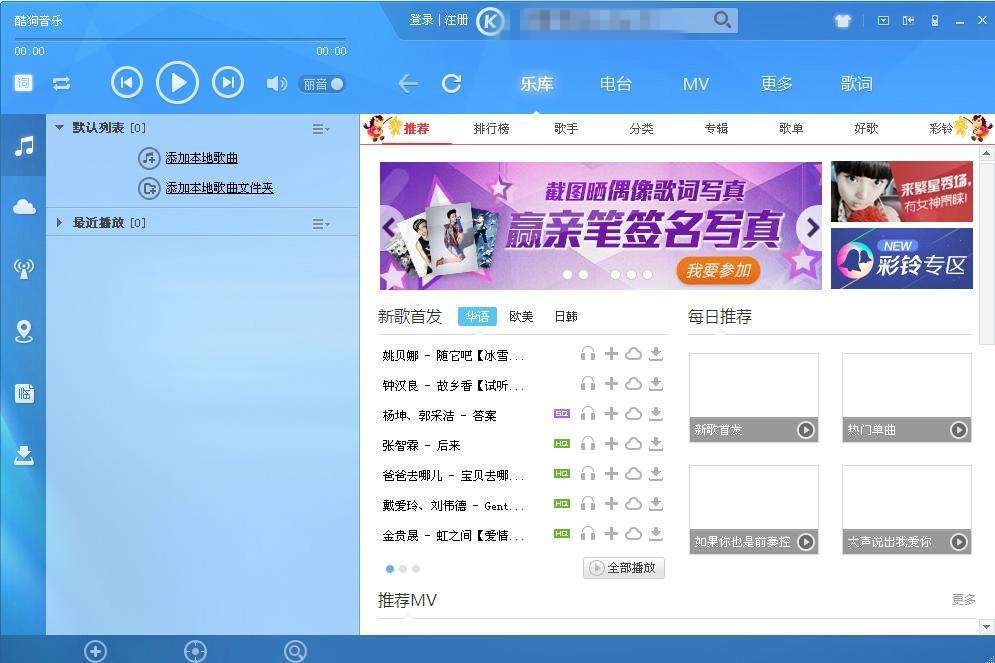
Task: Open 默认列表 list options menu
Action: point(320,129)
